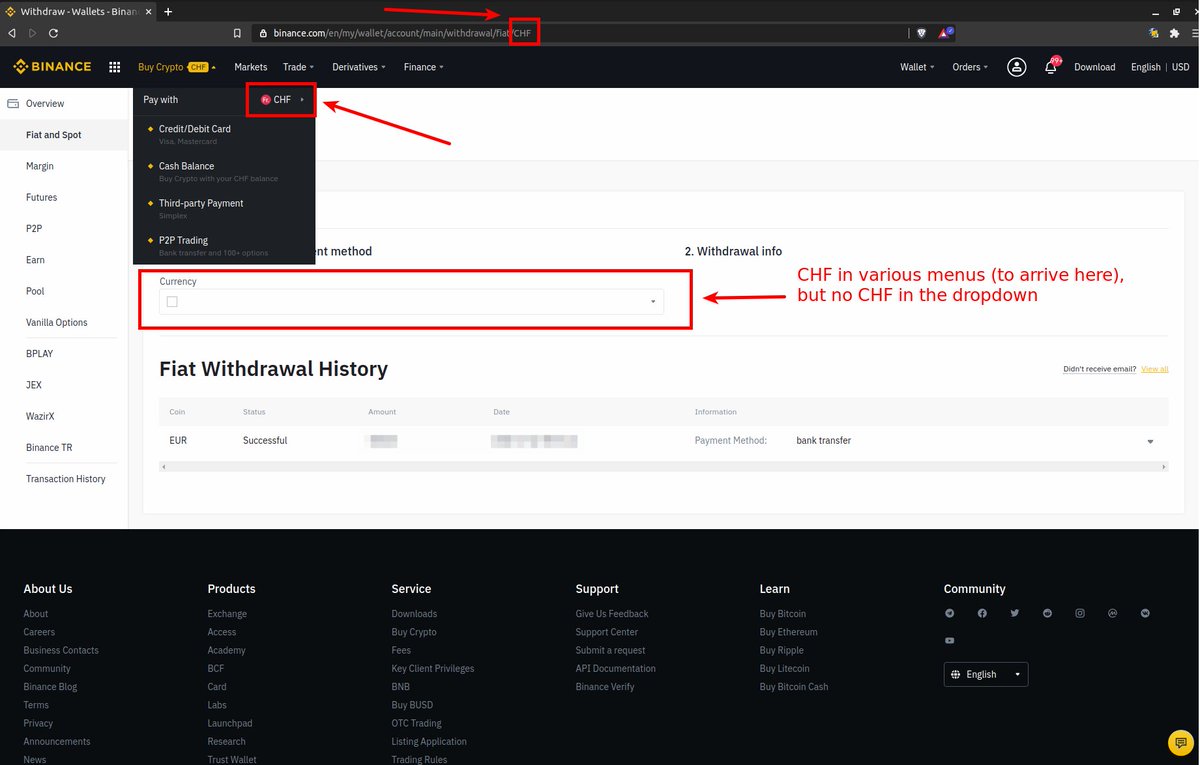Screen dimensions: 1200x765
Task: Expand the Buy Crypto menu
Action: coord(177,67)
